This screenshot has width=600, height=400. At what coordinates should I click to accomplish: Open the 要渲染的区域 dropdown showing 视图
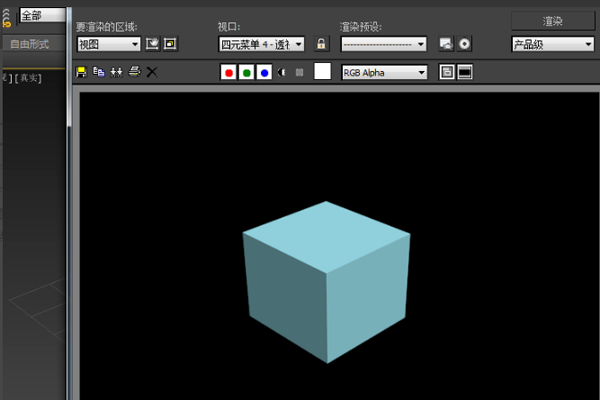tap(109, 44)
